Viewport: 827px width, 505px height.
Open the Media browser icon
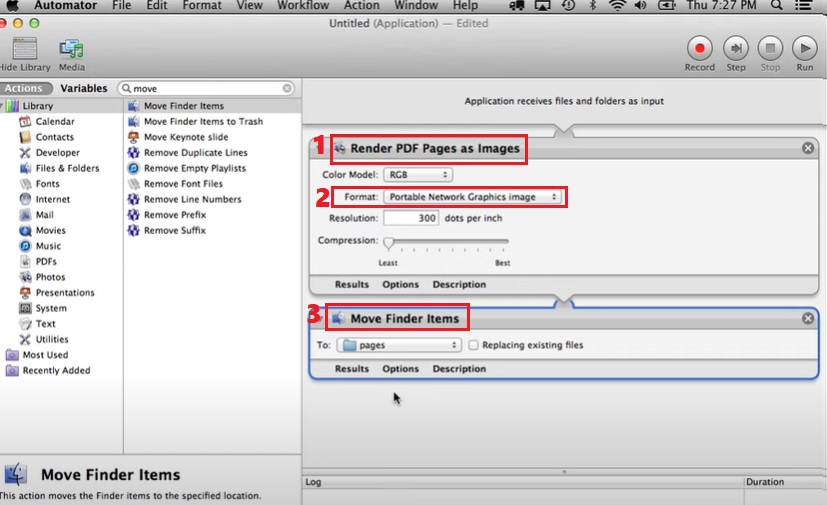click(x=71, y=49)
